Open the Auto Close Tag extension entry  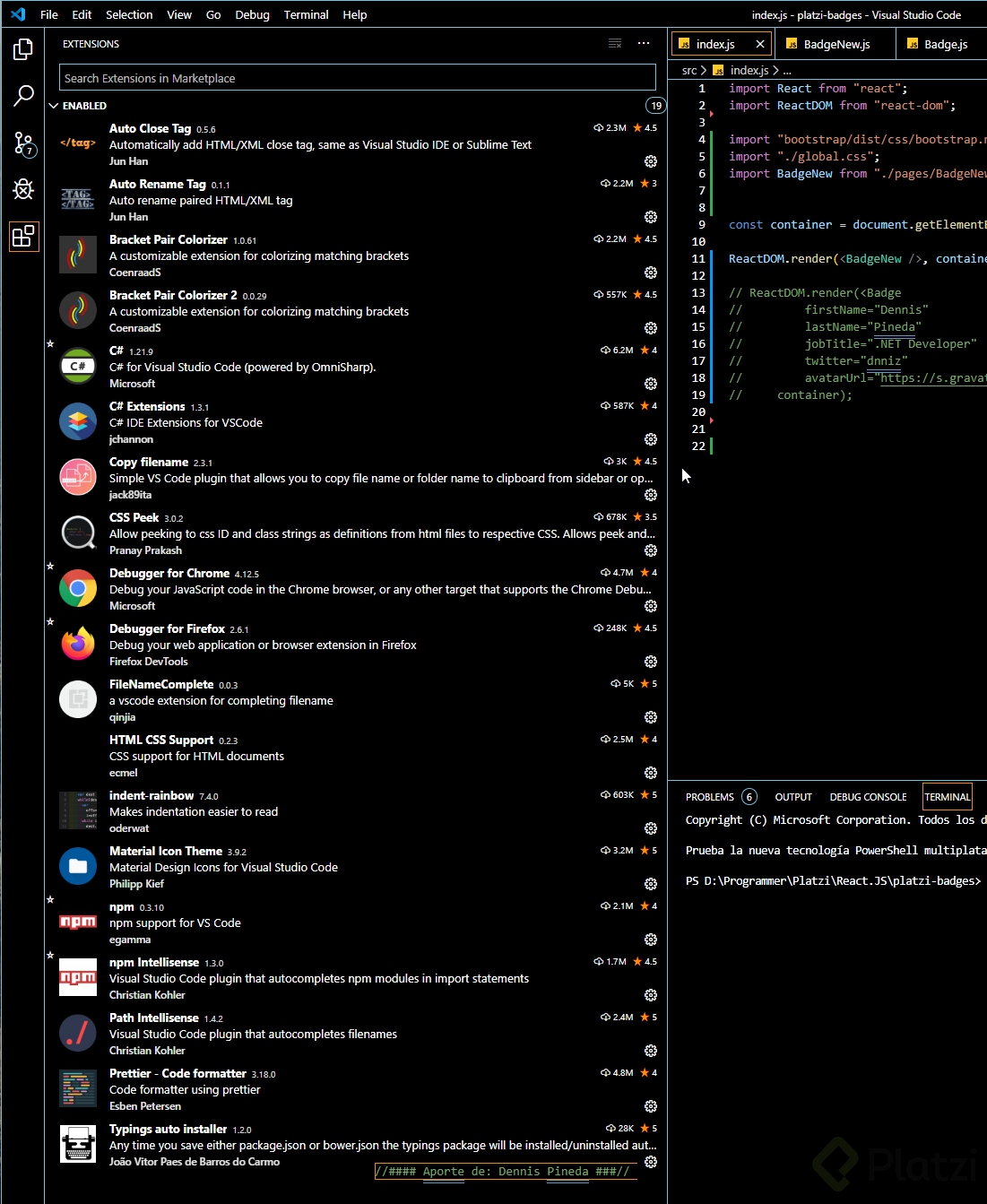[356, 144]
